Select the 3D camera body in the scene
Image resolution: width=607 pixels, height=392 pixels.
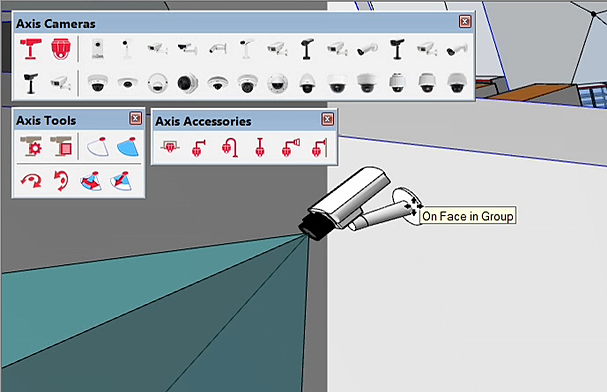tap(345, 203)
